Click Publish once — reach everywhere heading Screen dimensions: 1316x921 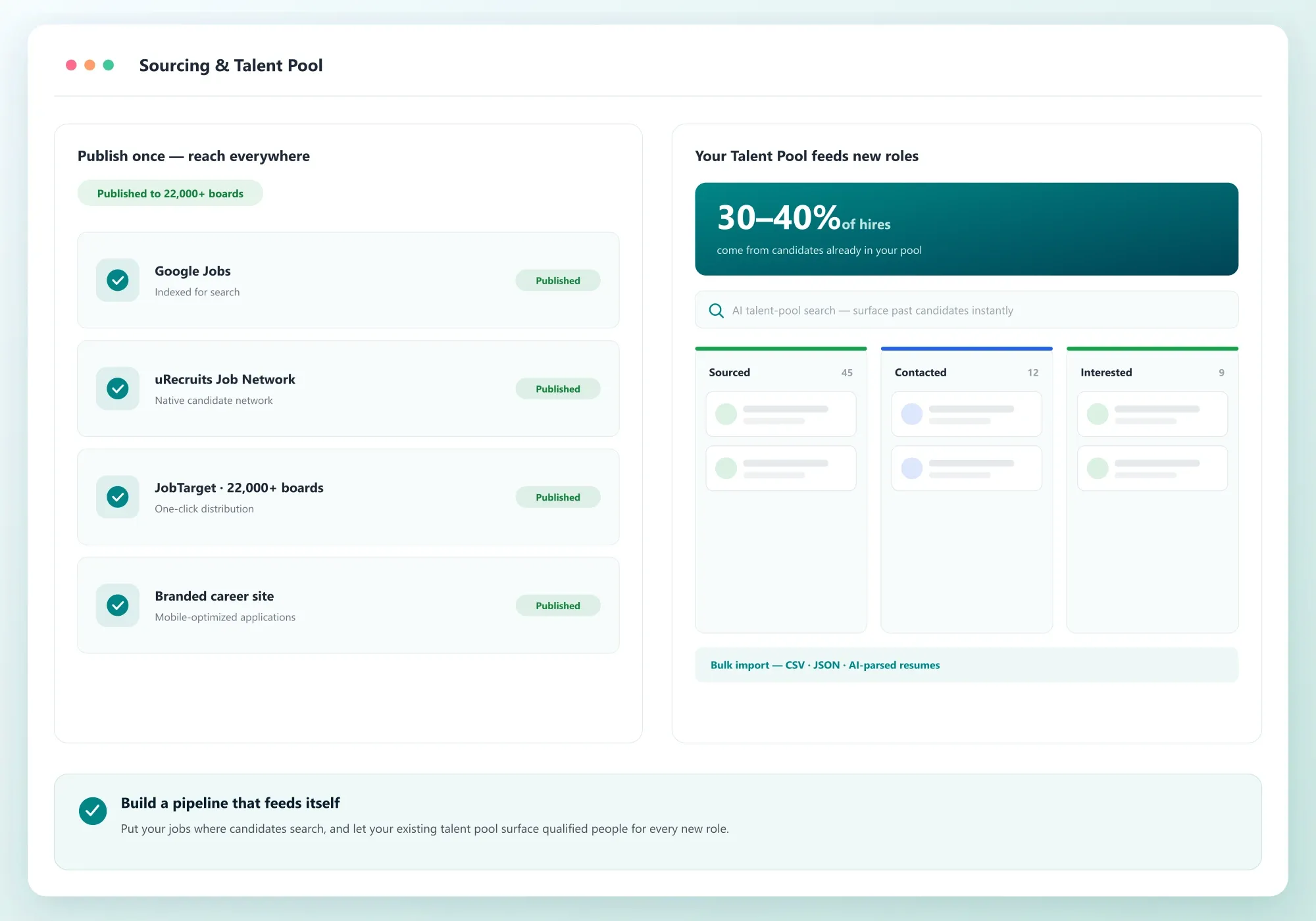[x=193, y=156]
